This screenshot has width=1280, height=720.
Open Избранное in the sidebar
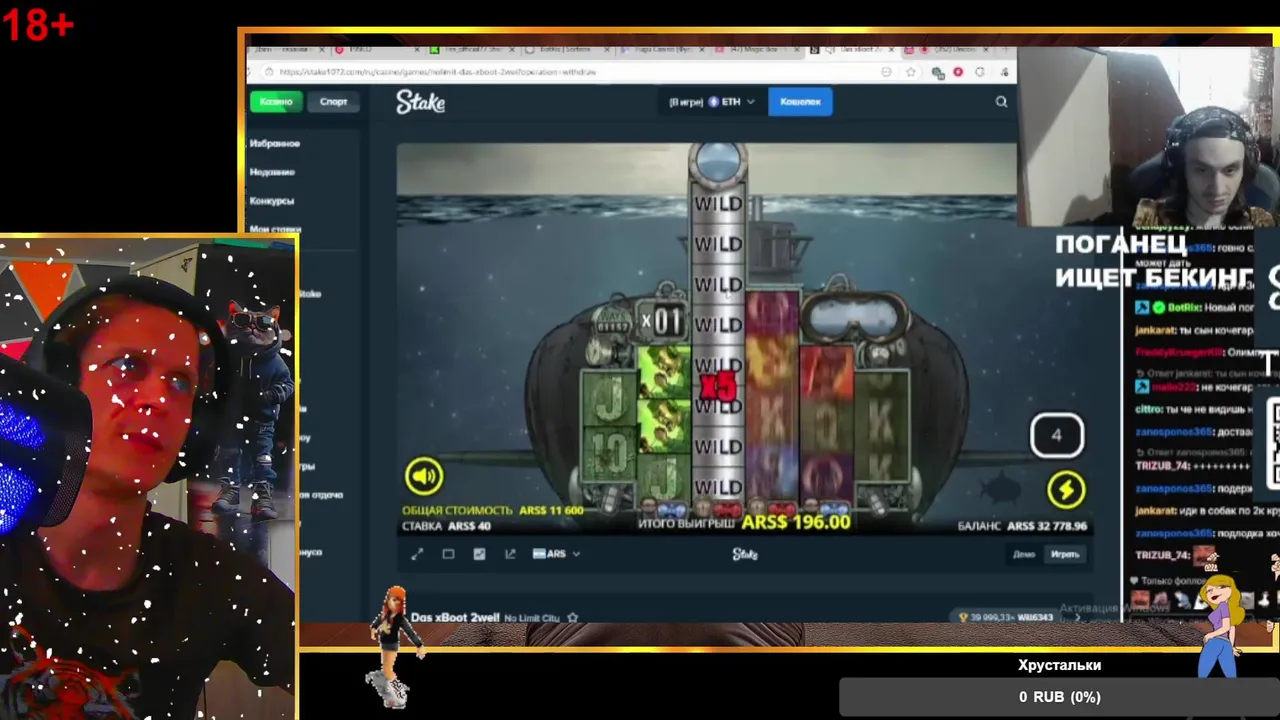pos(275,143)
